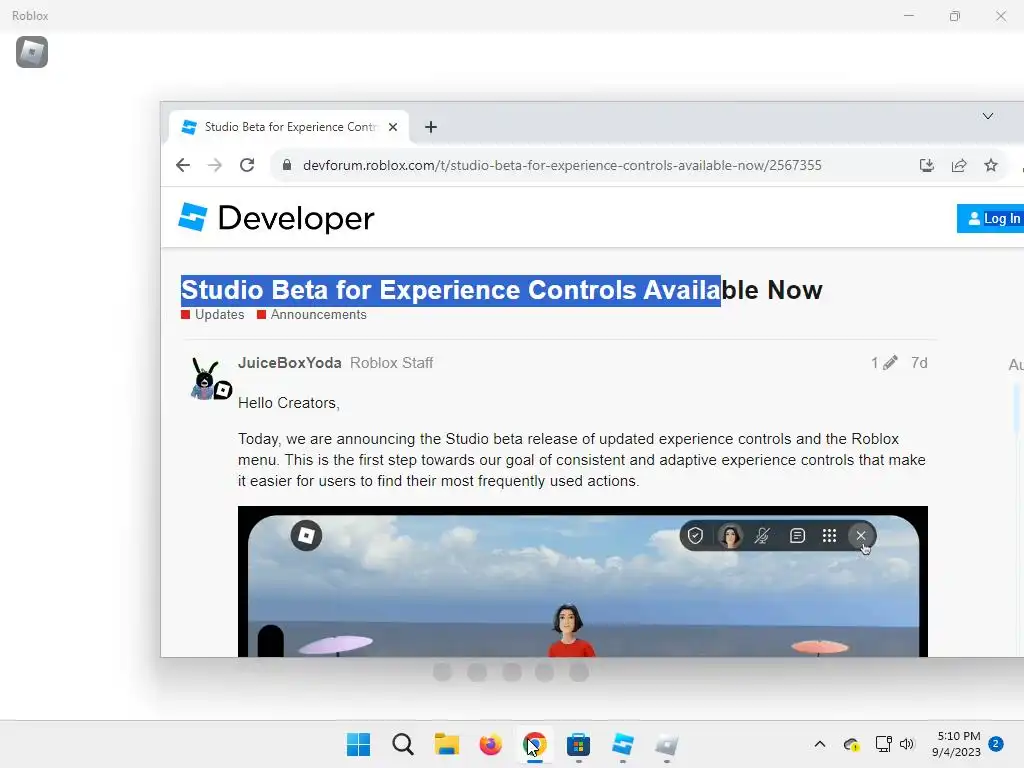Go back to the previous page

pyautogui.click(x=183, y=165)
